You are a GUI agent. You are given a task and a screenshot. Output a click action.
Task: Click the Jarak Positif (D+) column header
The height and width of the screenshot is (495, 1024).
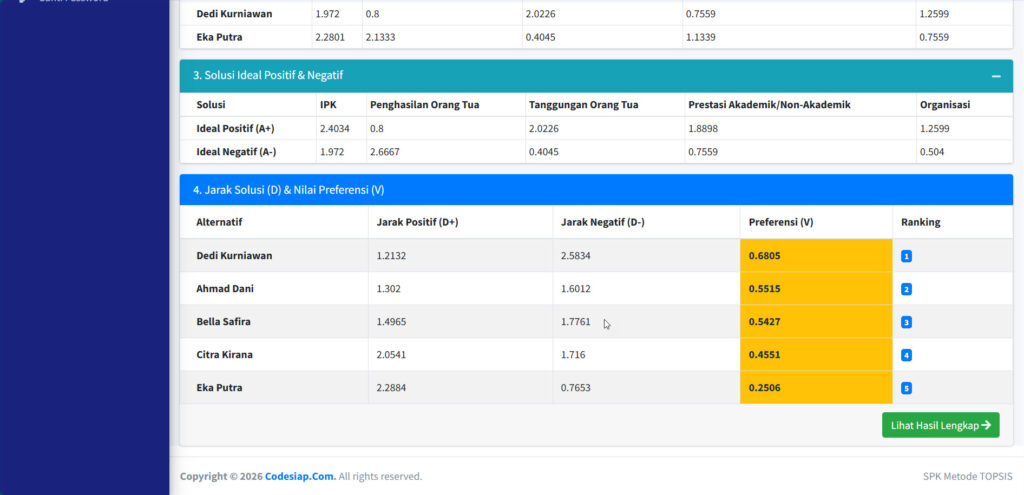[x=417, y=222]
